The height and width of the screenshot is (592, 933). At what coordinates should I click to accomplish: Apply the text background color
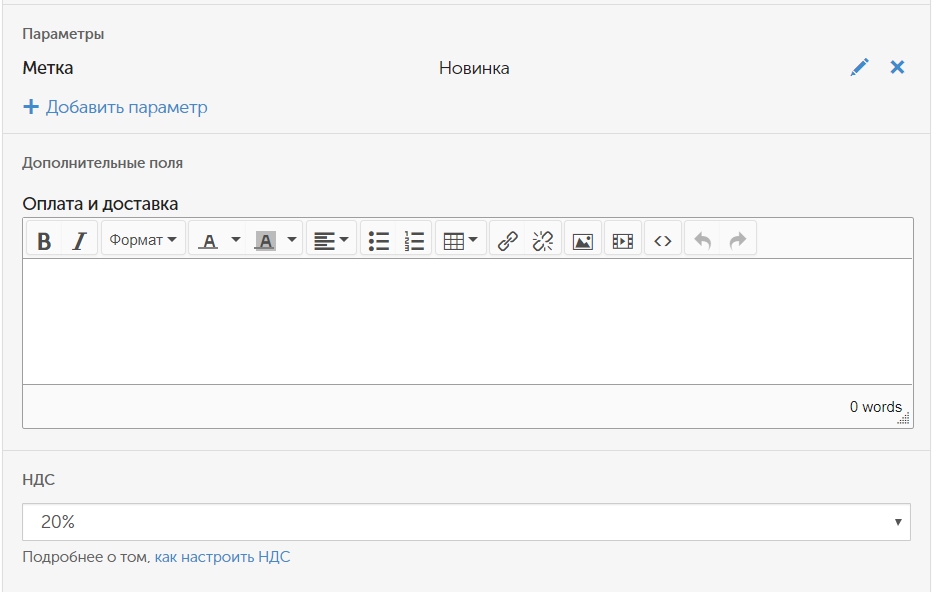pos(265,241)
